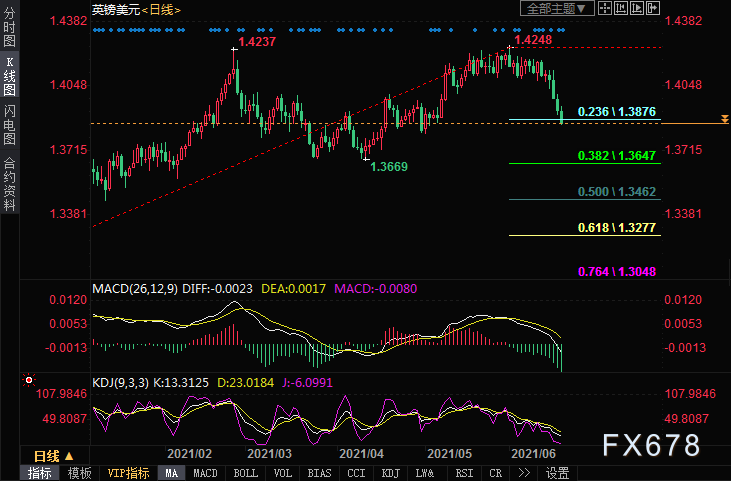Select the 0.382 \ 1.3647 Fibonacci level

tap(617, 155)
